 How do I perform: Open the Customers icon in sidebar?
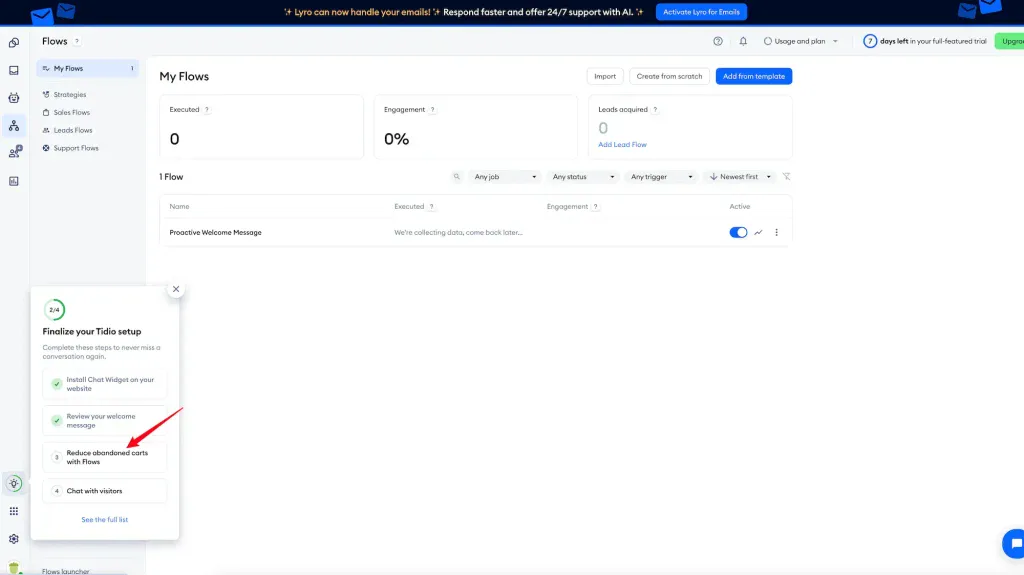(x=15, y=153)
